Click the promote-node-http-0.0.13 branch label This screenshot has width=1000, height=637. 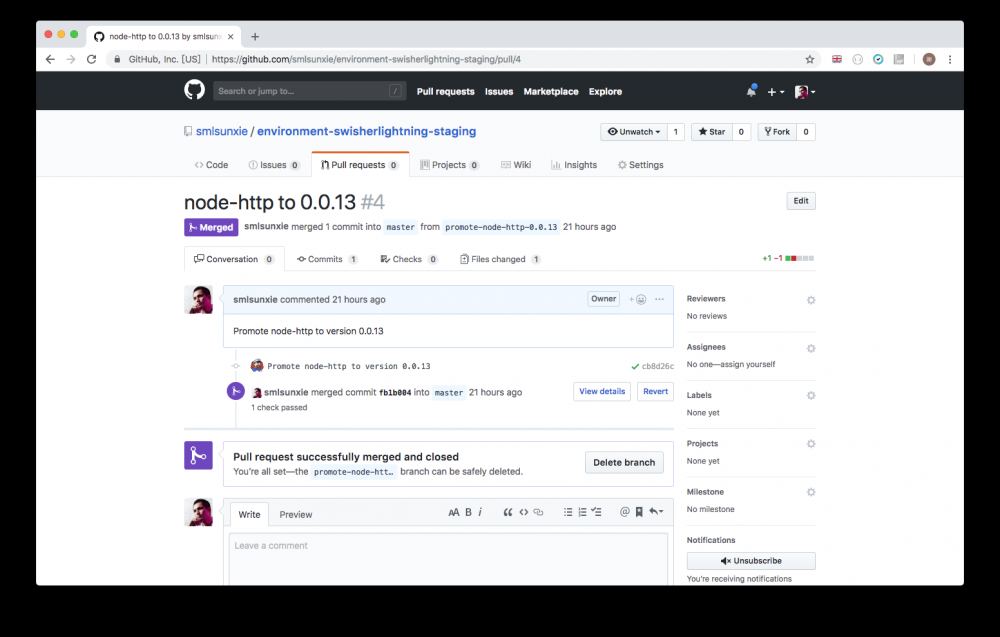501,227
